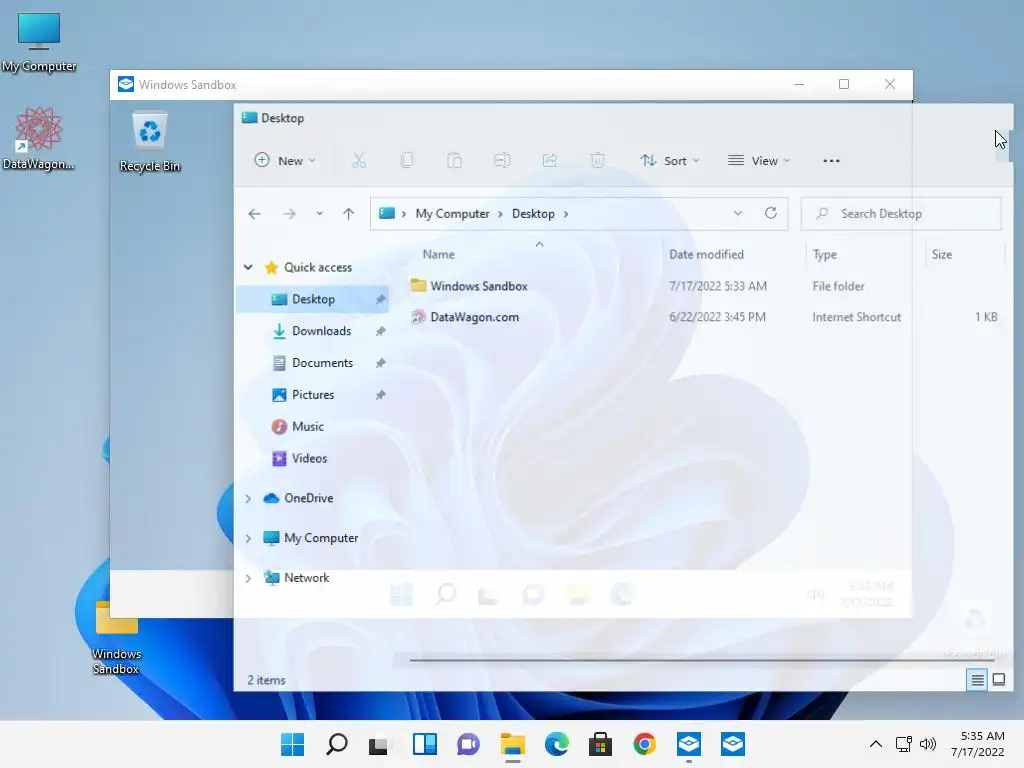
Task: Click the Delete trash icon
Action: tap(598, 160)
